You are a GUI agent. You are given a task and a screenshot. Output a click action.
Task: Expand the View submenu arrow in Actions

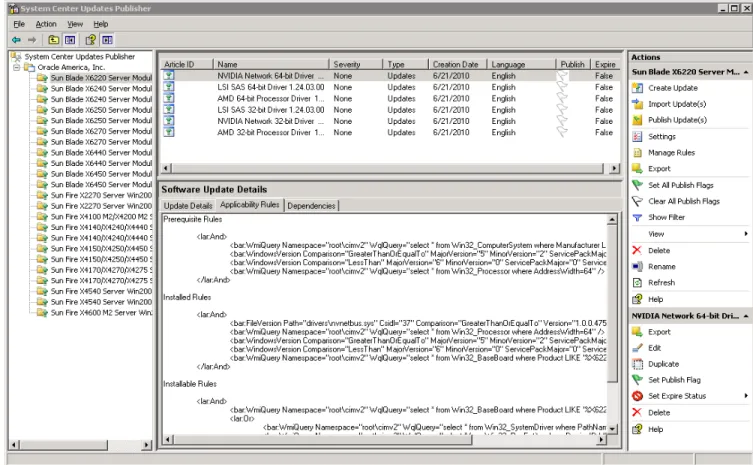pos(746,234)
